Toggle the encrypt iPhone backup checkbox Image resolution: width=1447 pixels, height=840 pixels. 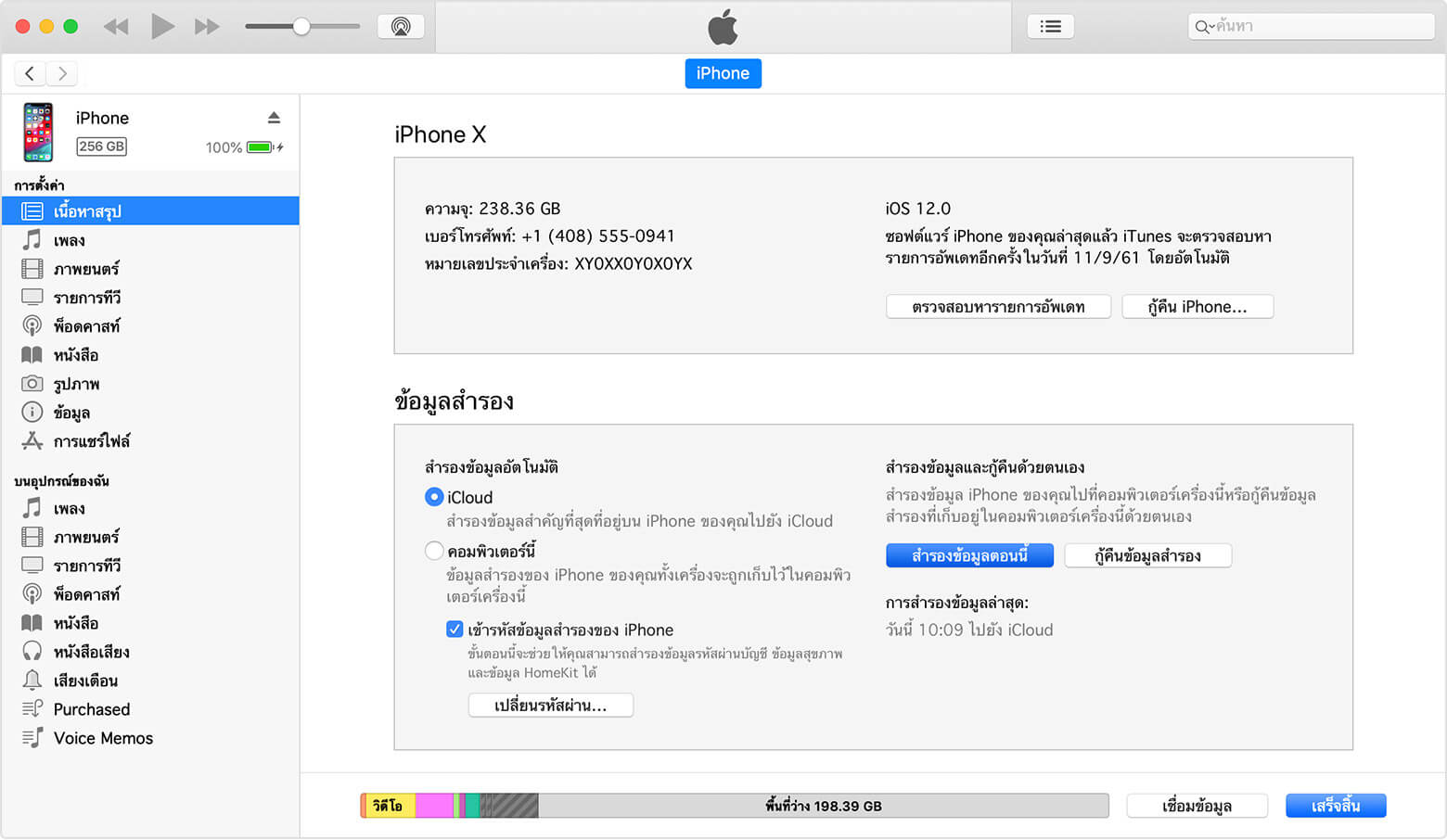455,630
